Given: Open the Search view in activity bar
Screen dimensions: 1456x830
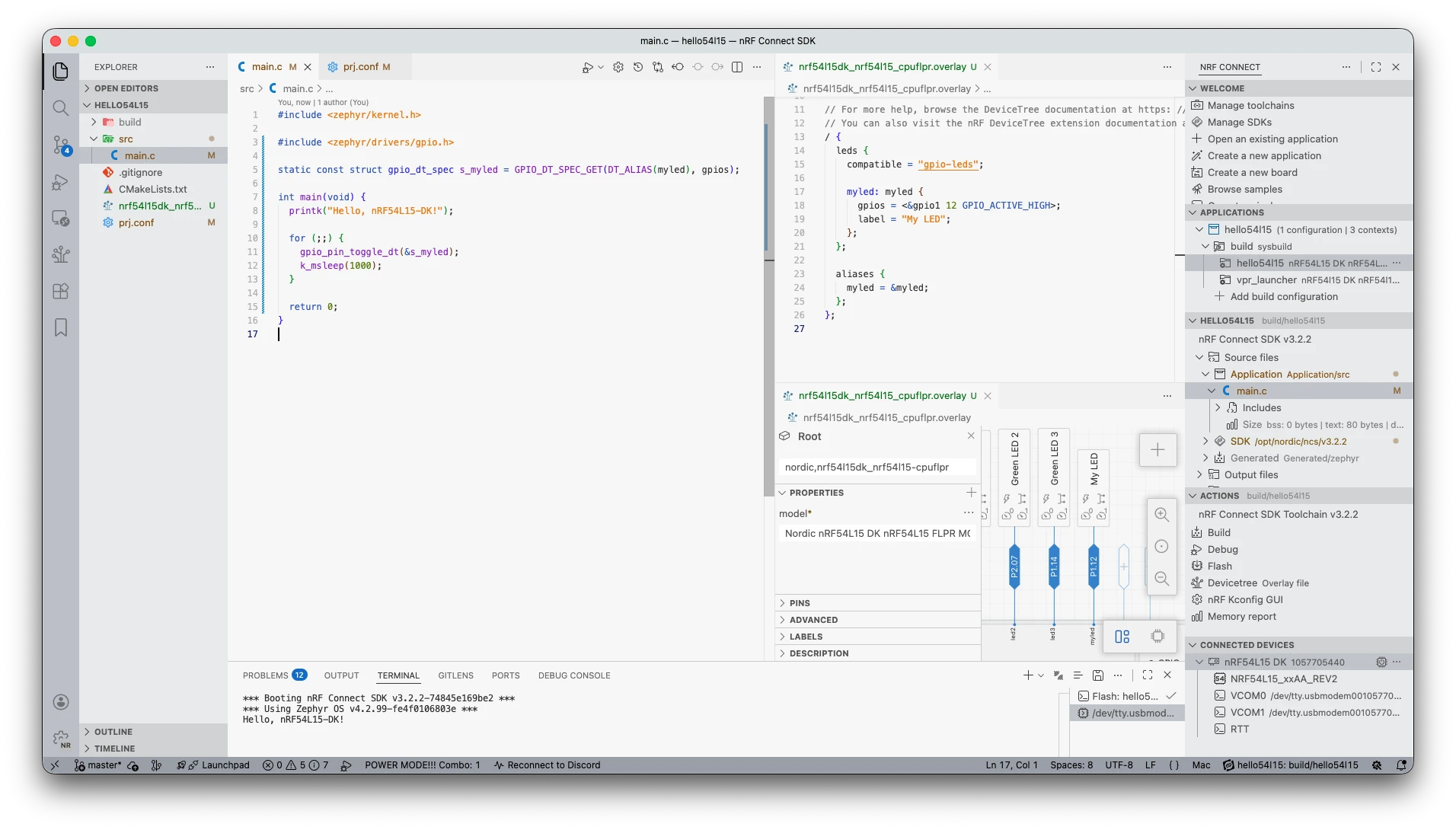Looking at the screenshot, I should coord(61,107).
